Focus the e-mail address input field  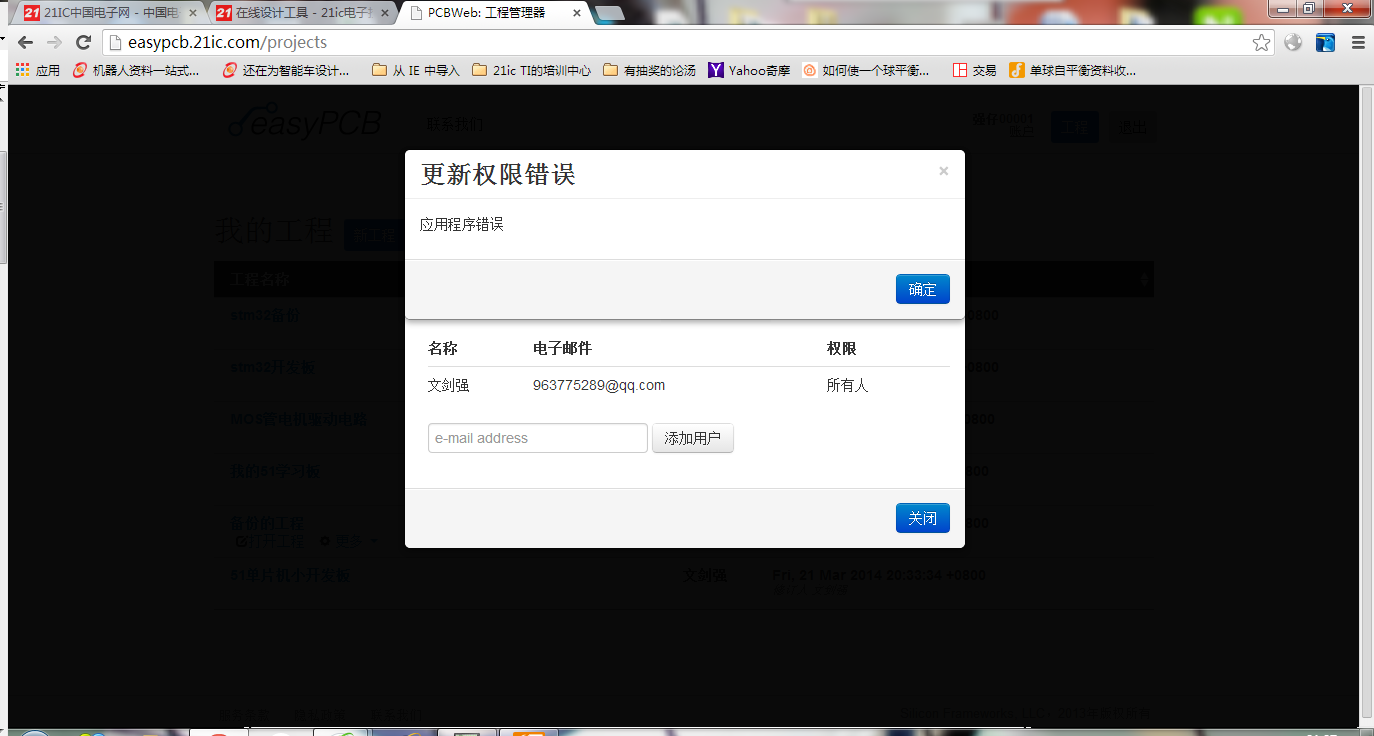(x=538, y=438)
